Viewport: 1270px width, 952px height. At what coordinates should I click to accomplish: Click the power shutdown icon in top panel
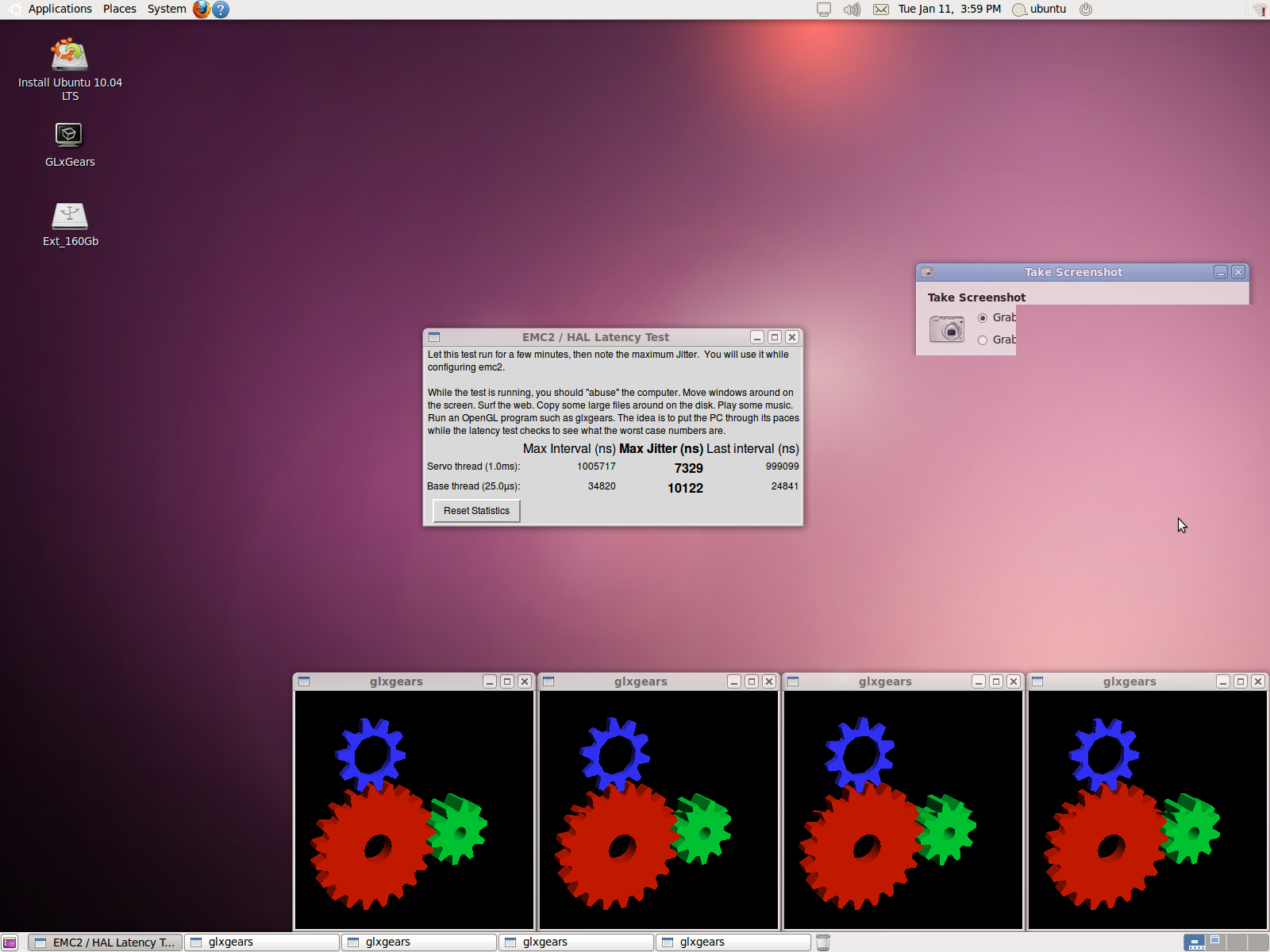(1086, 10)
